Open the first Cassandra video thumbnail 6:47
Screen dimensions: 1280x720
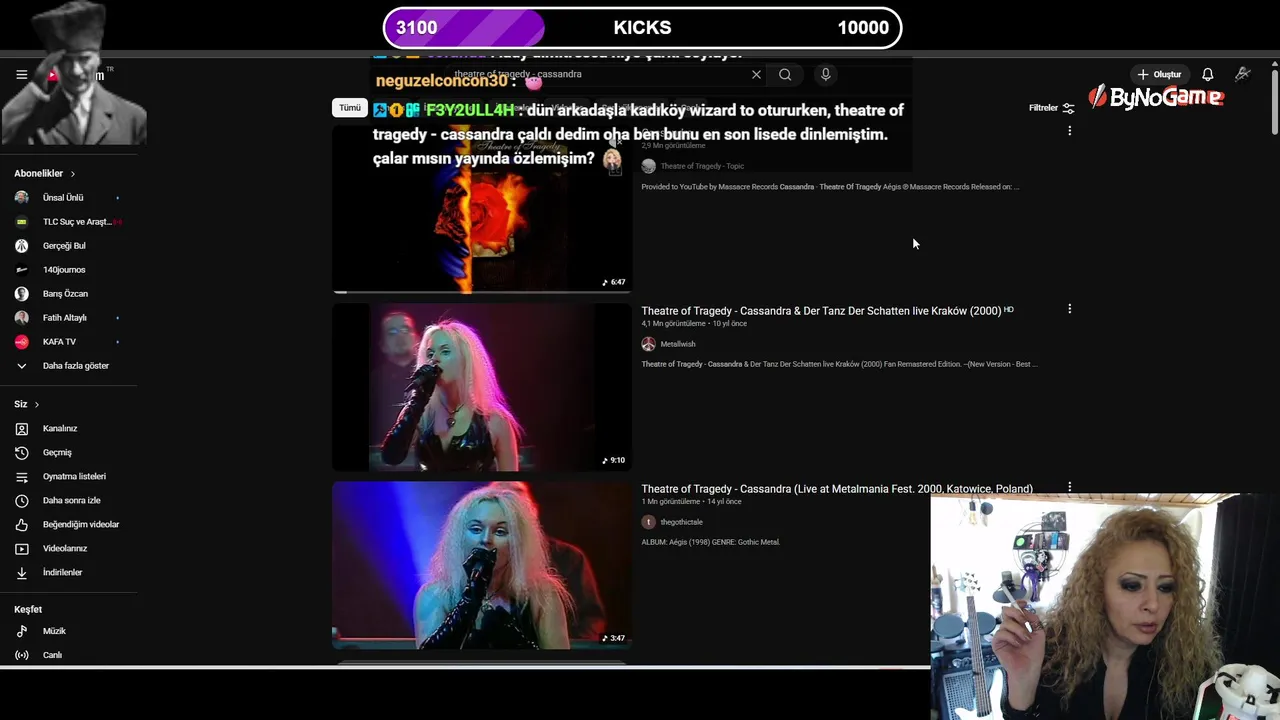[x=482, y=209]
